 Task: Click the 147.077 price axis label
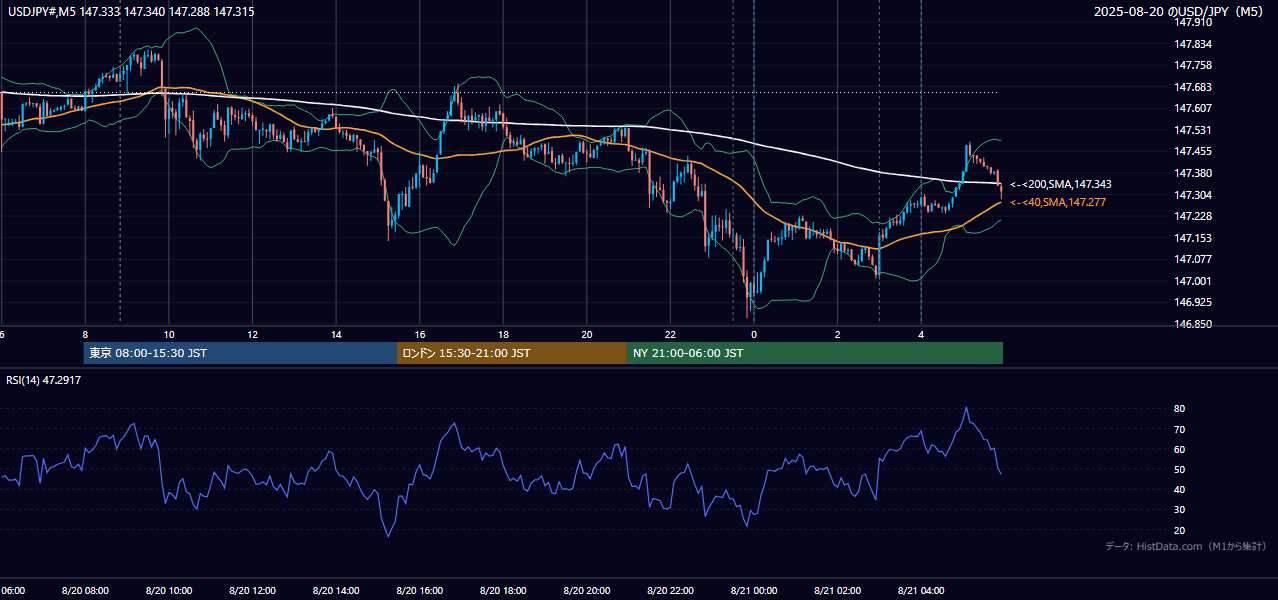(1194, 259)
